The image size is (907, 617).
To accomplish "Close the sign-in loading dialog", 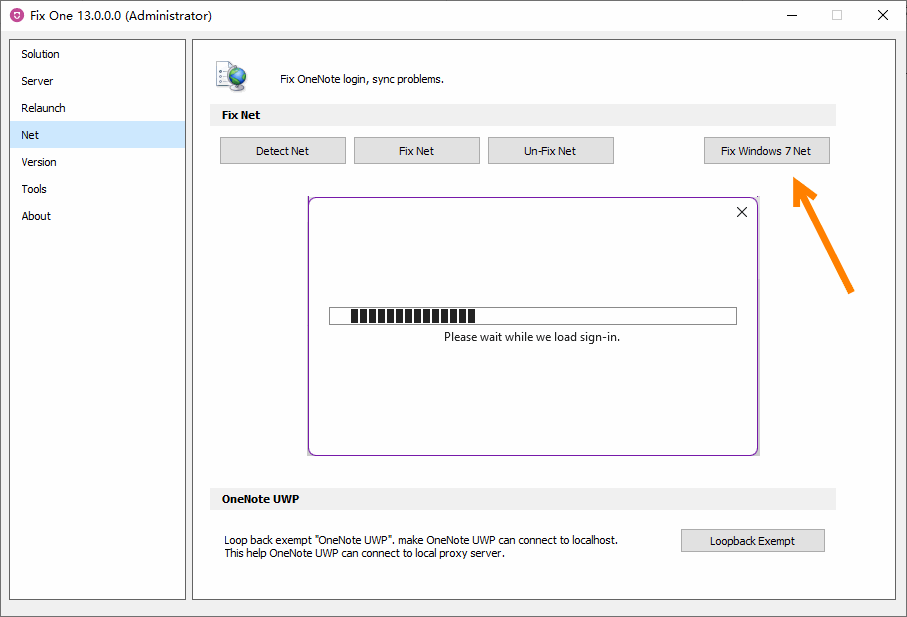I will click(x=742, y=212).
